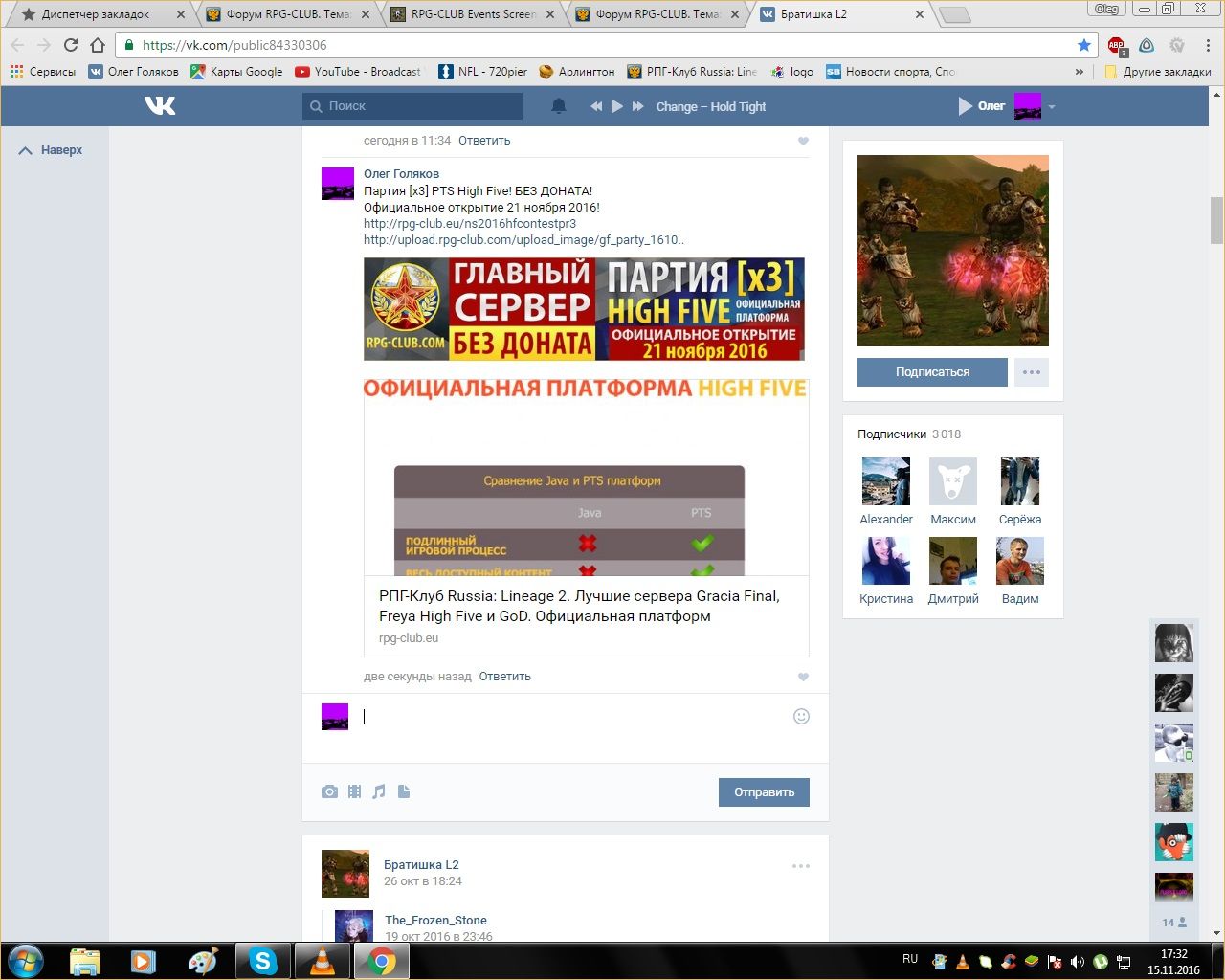Screen dimensions: 1225x980
Task: Open subscriber Вадим's profile
Action: tap(1020, 571)
